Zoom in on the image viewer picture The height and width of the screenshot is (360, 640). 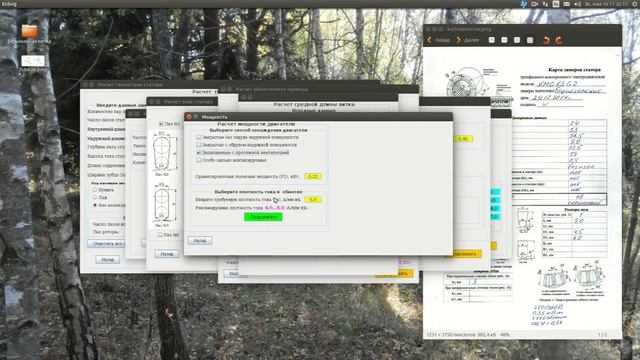pos(491,40)
